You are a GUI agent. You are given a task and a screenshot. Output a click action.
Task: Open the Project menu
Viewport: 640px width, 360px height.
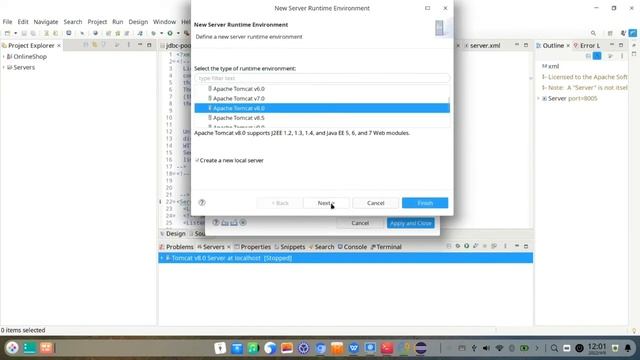click(97, 22)
